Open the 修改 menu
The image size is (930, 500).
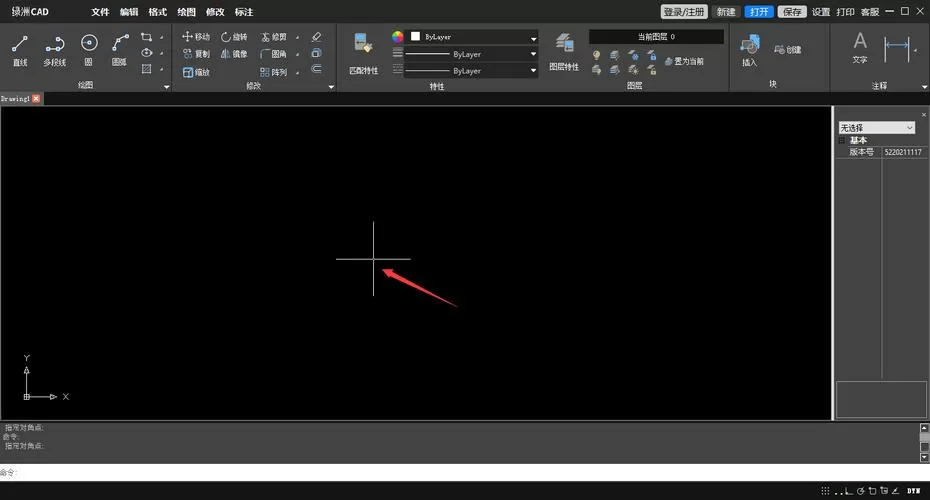[215, 12]
